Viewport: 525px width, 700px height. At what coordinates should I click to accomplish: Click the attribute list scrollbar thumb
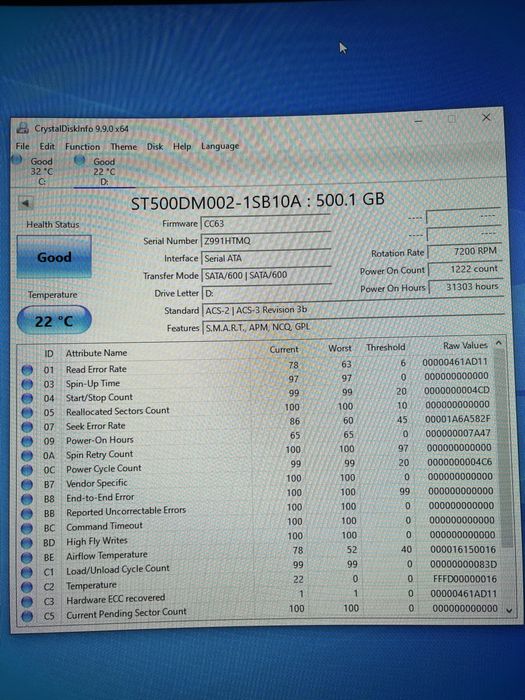(x=504, y=446)
